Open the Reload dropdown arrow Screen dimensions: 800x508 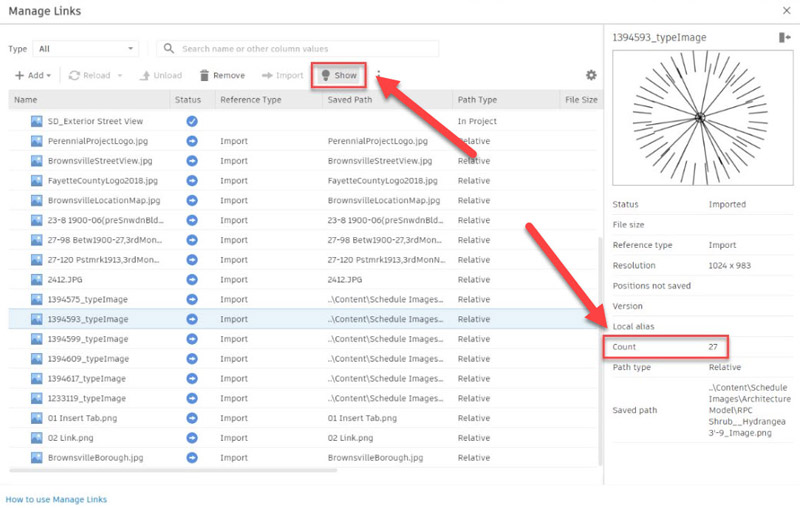coord(120,75)
